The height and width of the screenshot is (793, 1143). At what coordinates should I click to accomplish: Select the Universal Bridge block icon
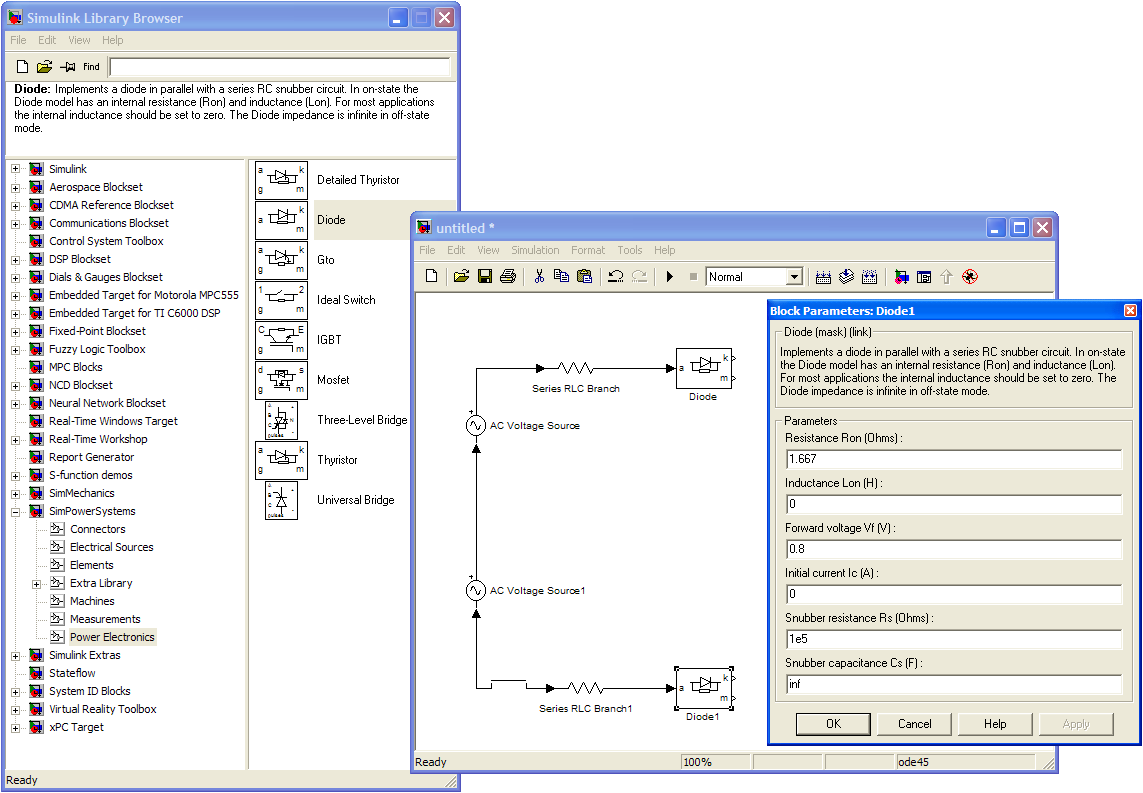(281, 501)
